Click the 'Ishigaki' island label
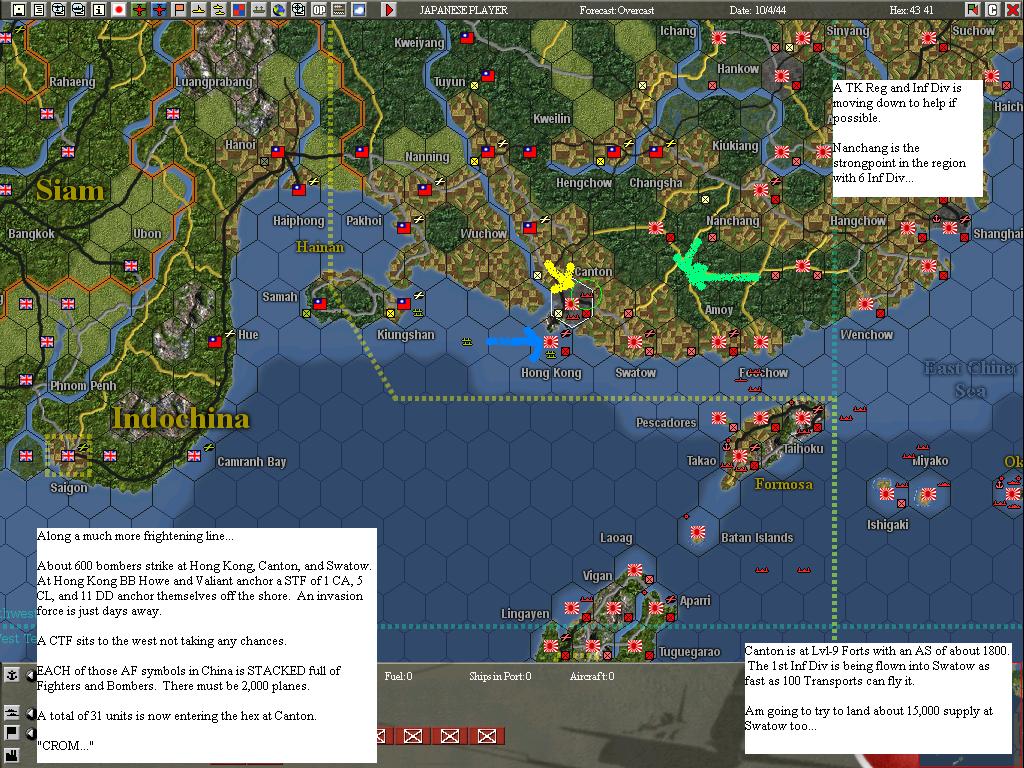 coord(888,525)
